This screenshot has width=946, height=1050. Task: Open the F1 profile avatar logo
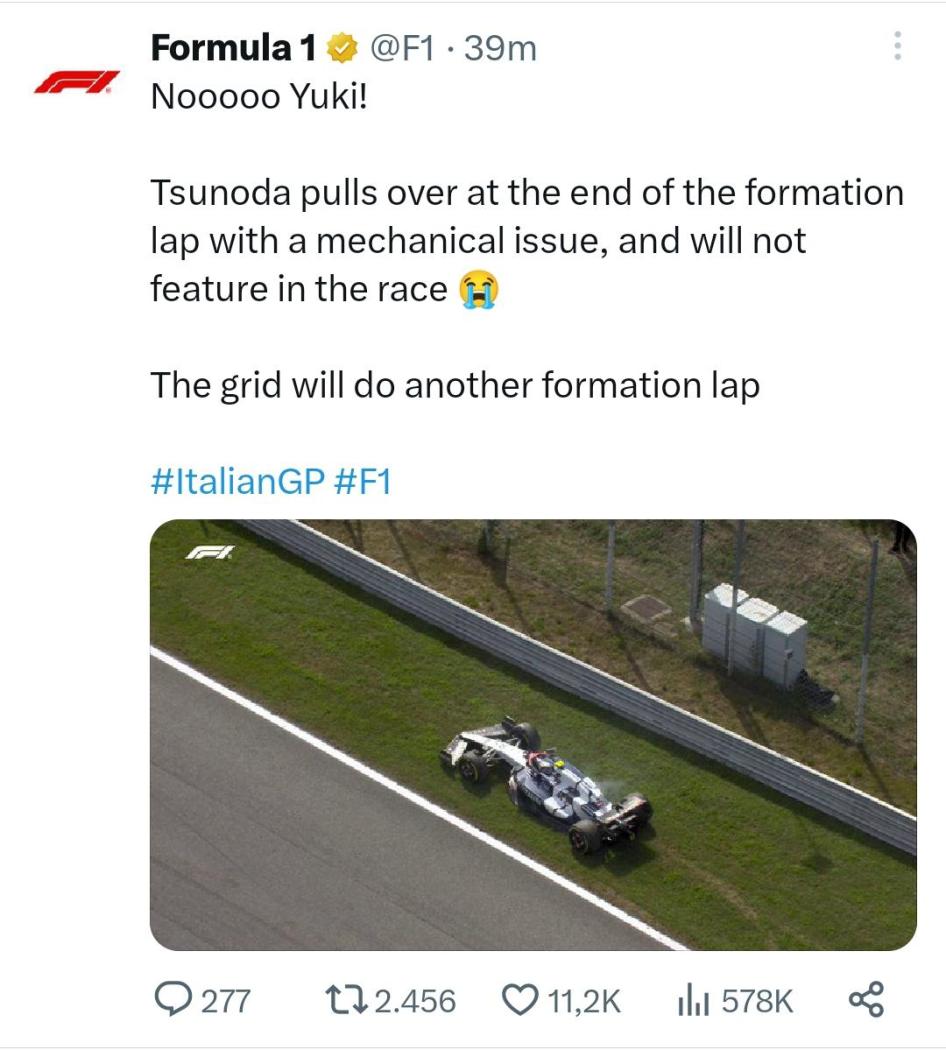tap(77, 82)
